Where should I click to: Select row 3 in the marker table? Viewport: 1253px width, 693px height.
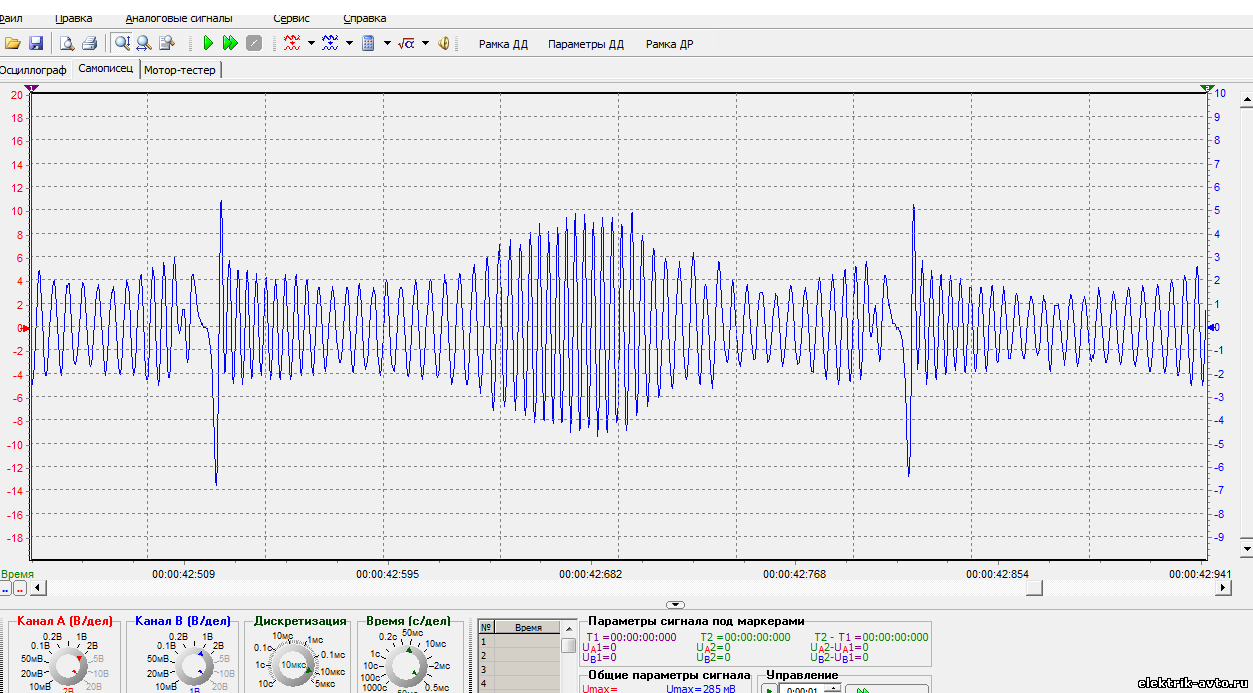(x=519, y=670)
